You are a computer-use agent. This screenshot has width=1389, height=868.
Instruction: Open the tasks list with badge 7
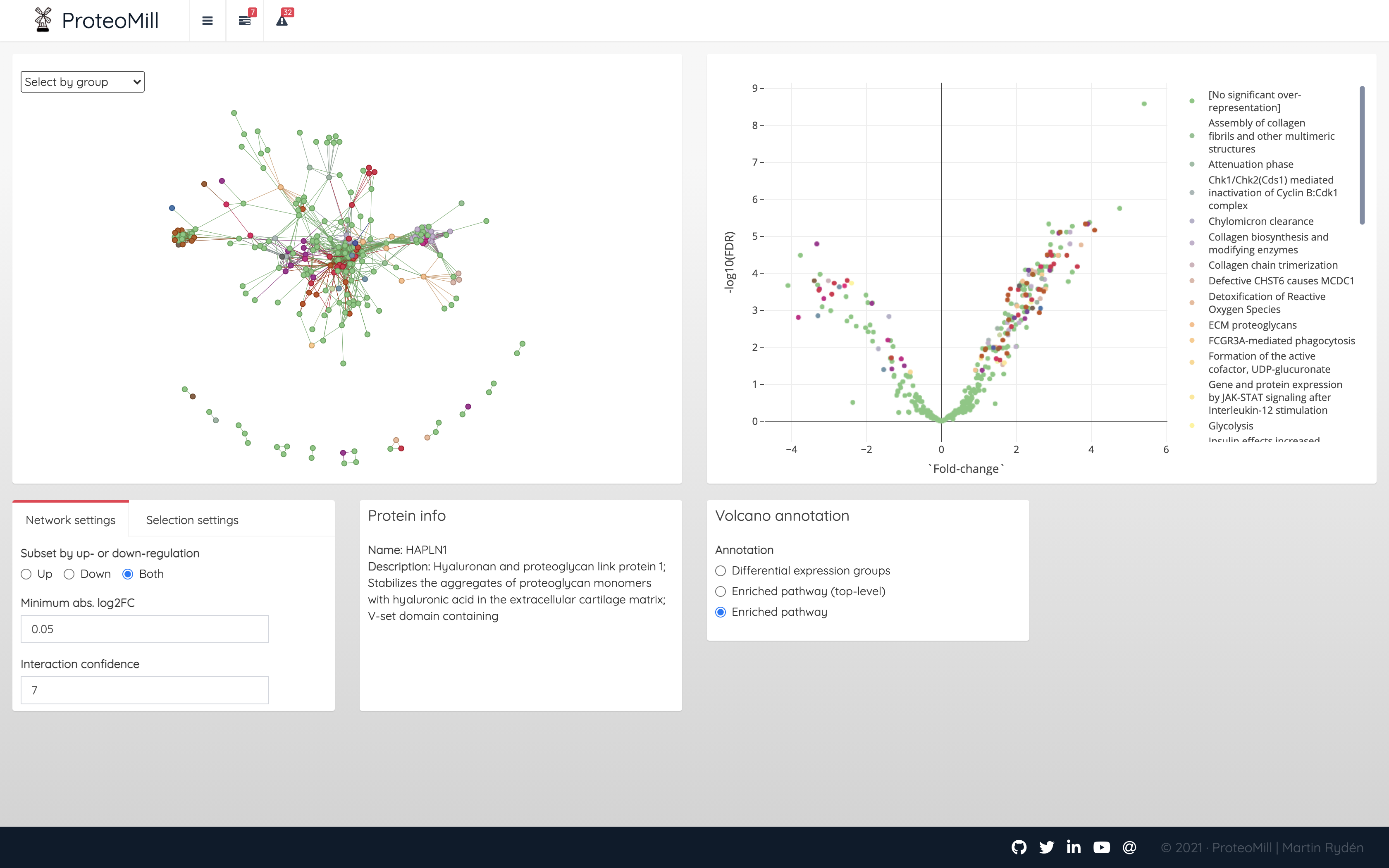[245, 21]
